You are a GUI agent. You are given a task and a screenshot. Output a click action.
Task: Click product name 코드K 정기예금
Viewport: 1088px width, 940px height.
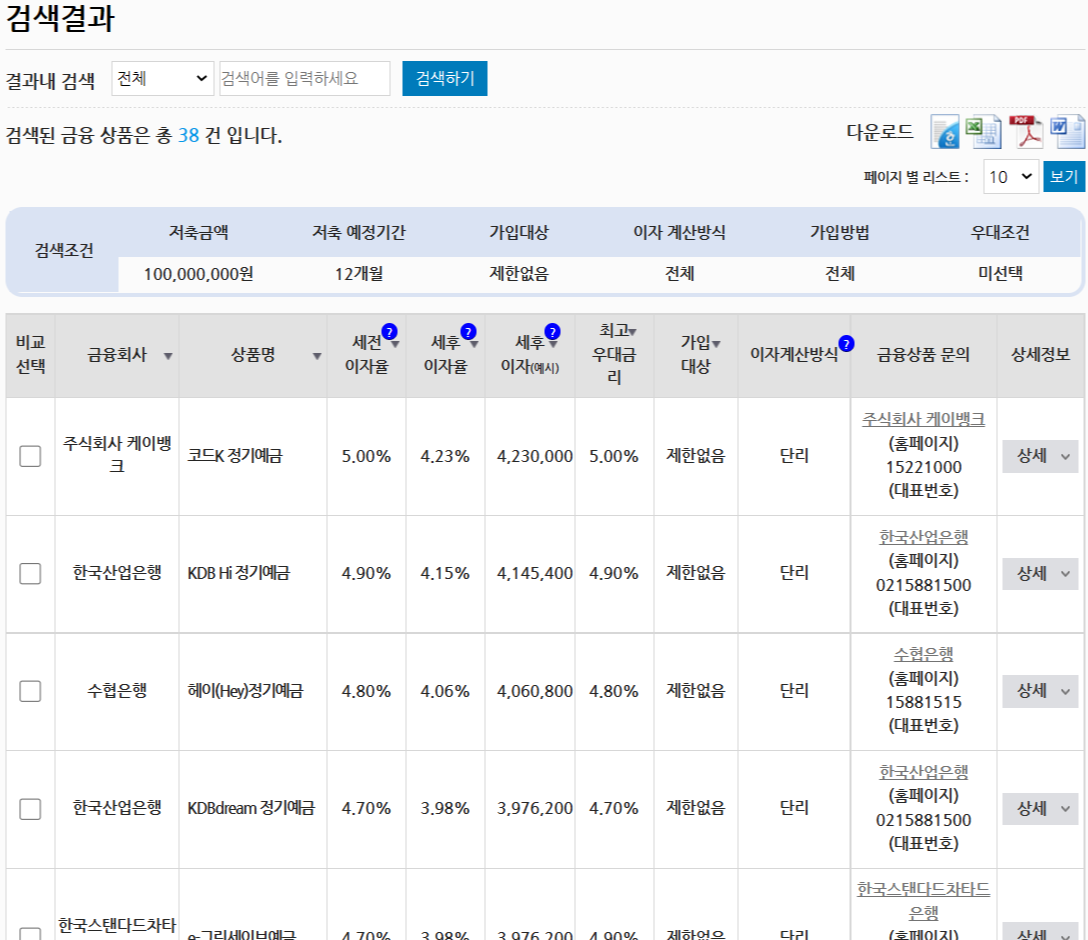pyautogui.click(x=235, y=456)
